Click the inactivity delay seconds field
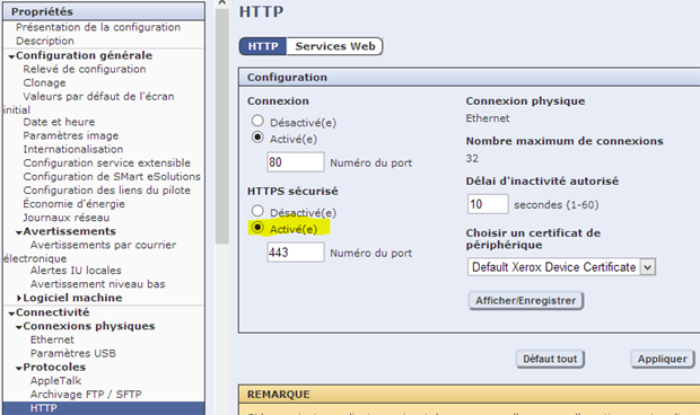Screen dimensions: 700x415 488,204
